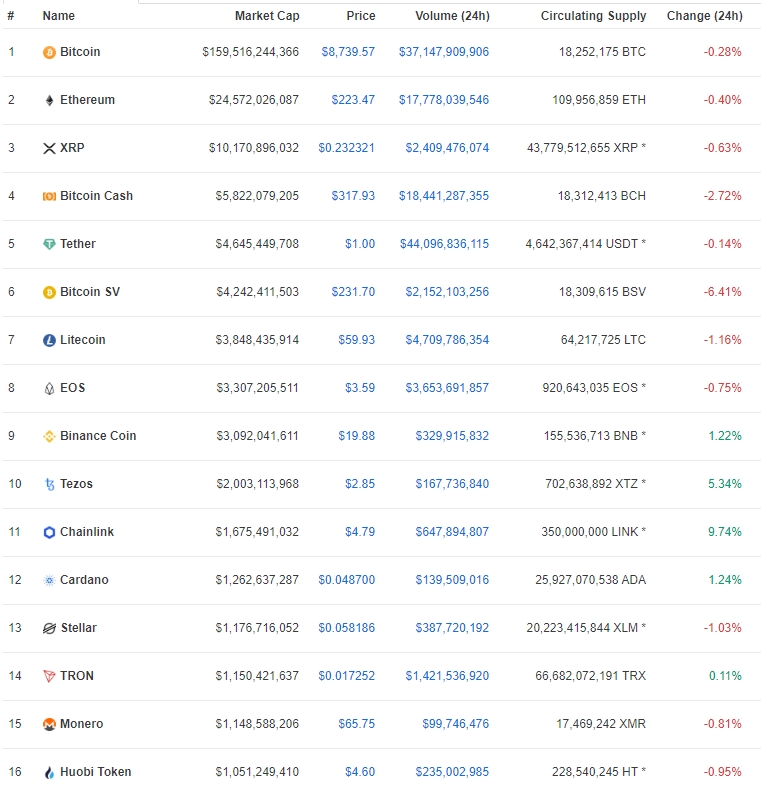Open the Cardano name link

pos(84,580)
